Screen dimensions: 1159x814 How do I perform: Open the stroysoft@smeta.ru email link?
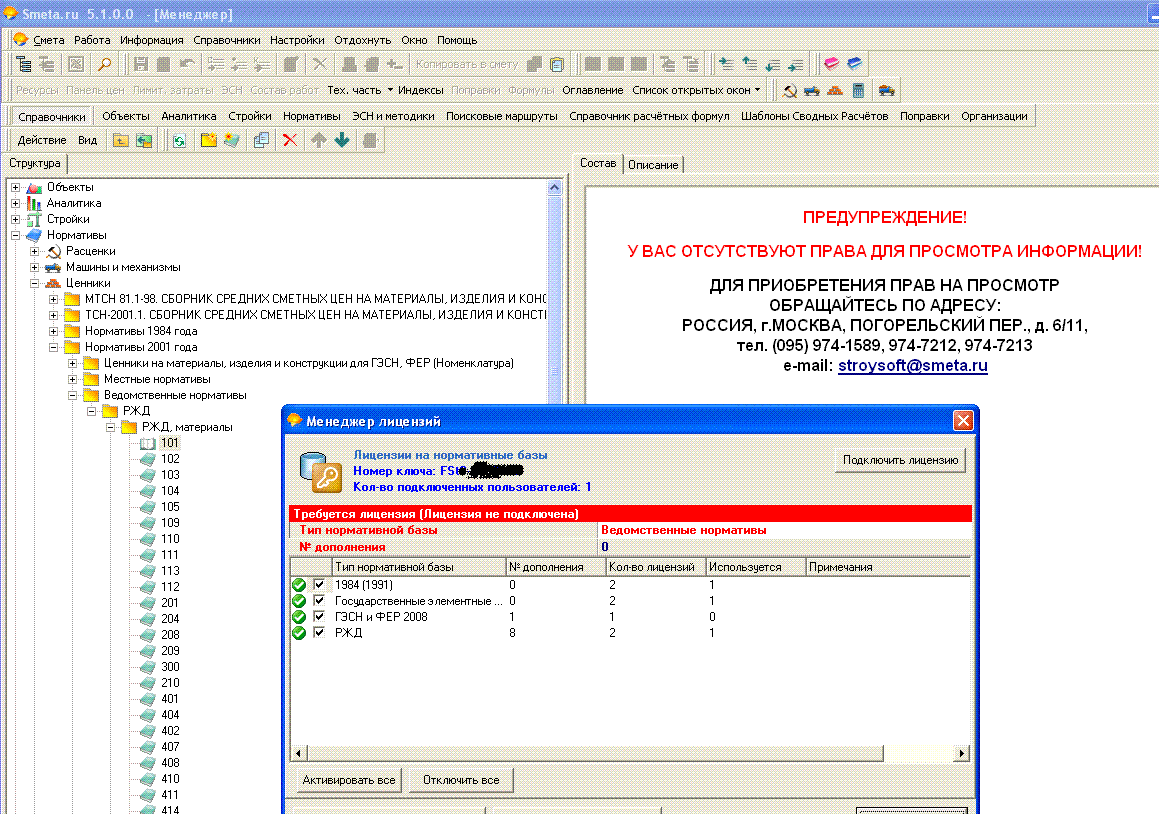click(913, 365)
